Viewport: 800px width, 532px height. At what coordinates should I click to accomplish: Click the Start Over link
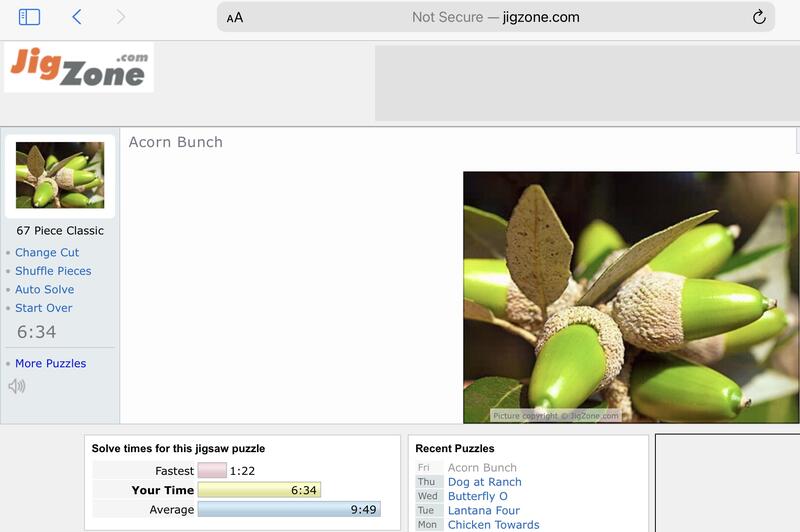[x=43, y=308]
